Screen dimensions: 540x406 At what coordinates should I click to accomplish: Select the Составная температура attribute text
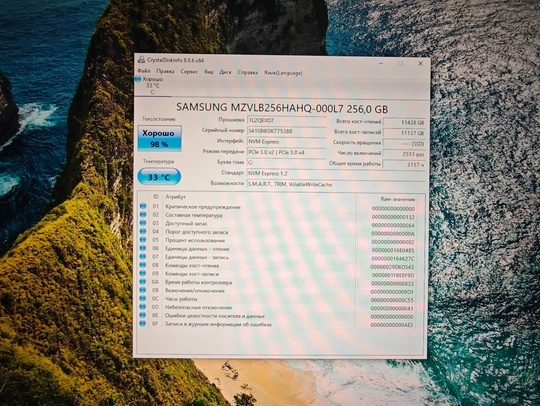(194, 215)
